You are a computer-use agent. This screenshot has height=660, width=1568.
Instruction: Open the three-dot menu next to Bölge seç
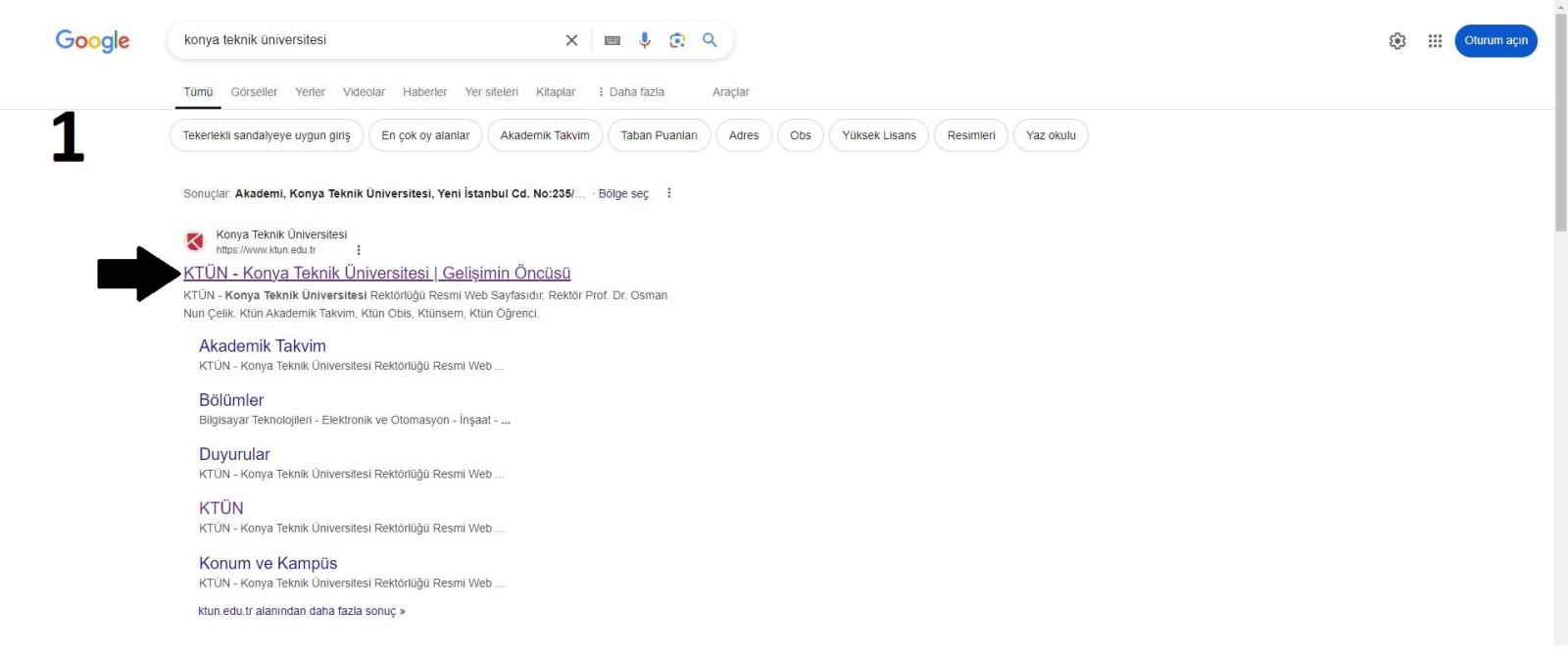coord(669,193)
